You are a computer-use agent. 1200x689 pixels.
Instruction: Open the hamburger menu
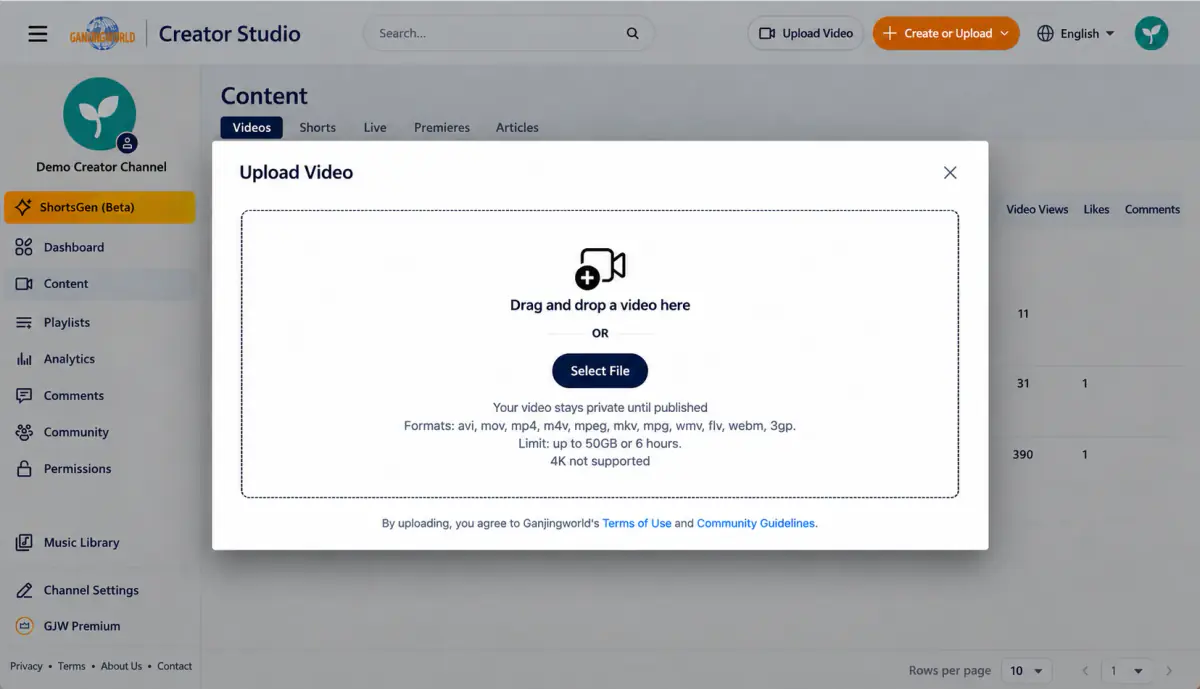pos(38,34)
